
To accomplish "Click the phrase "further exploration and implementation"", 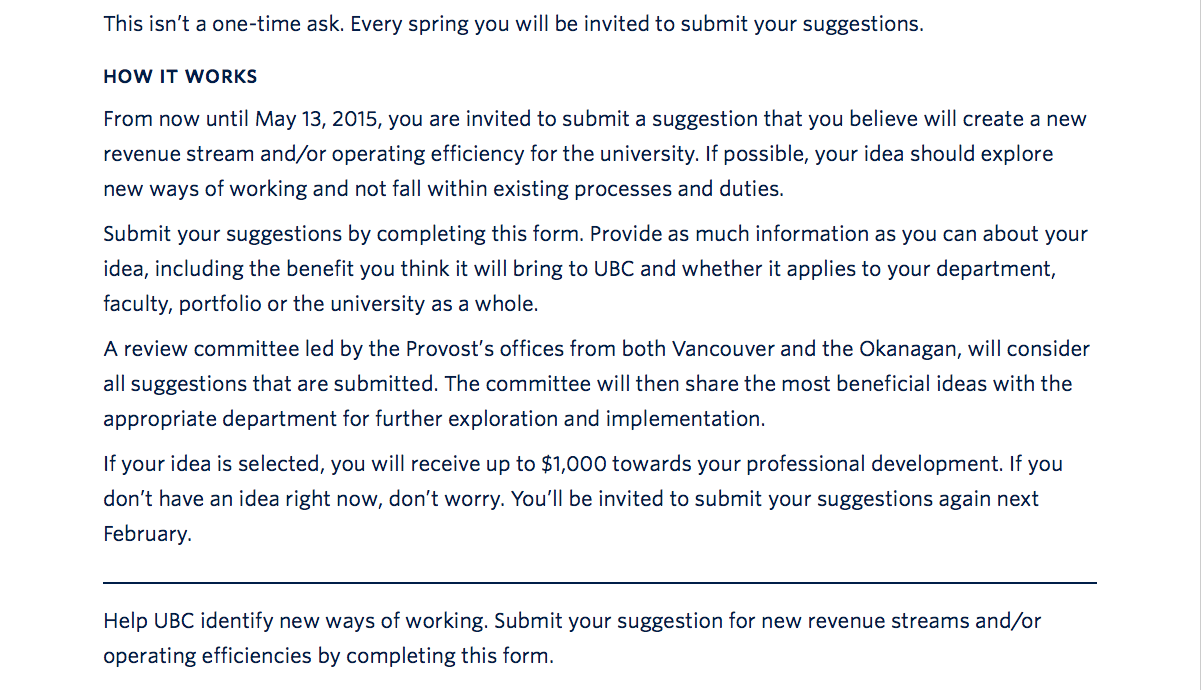I will coord(569,419).
